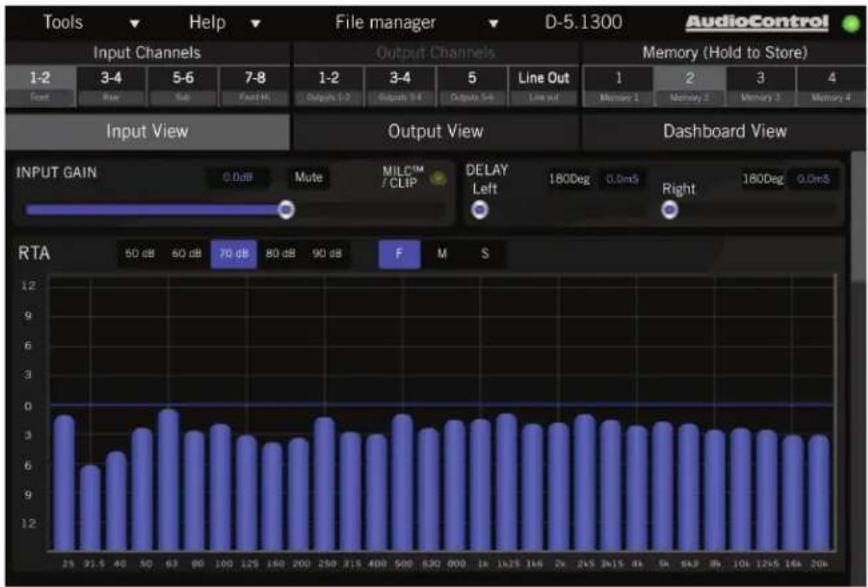This screenshot has width=868, height=587.
Task: Click the RTA section label
Action: point(34,254)
